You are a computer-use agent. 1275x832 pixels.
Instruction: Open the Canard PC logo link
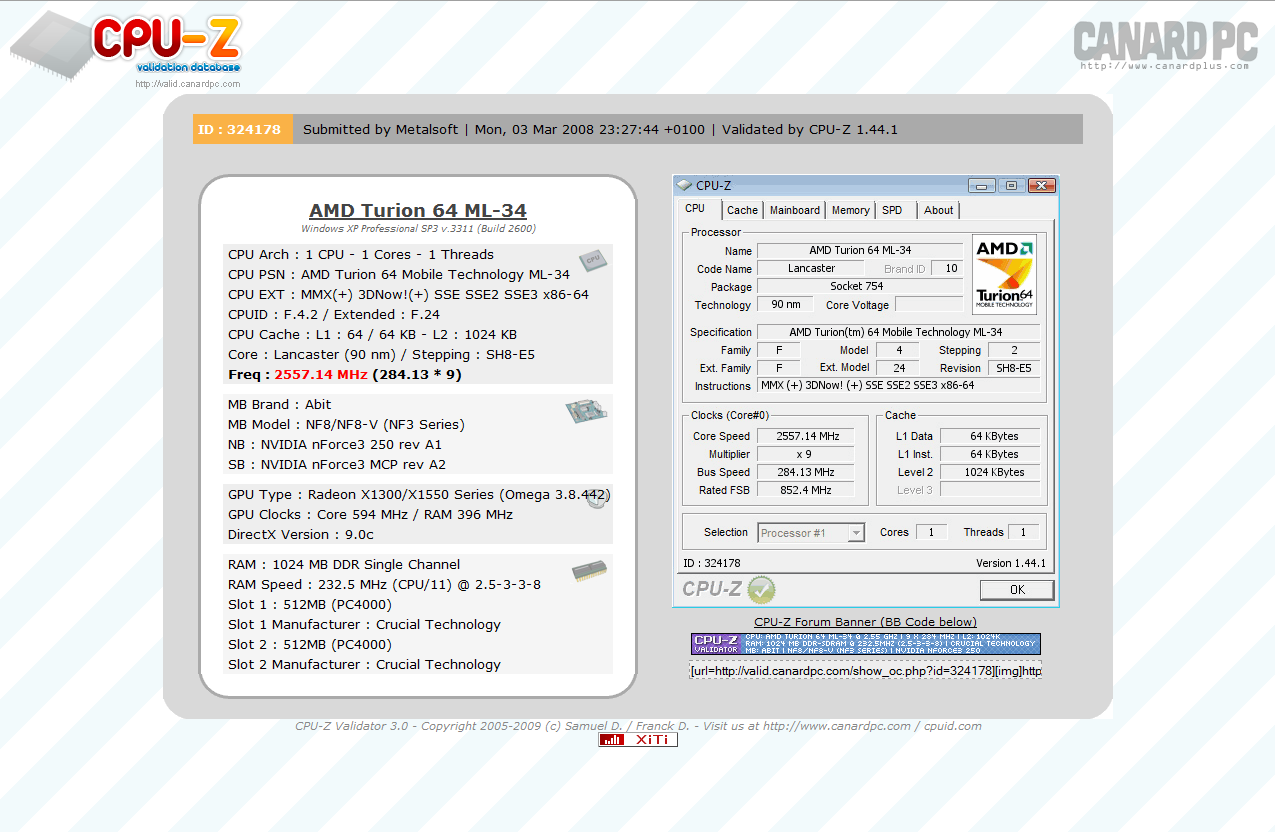point(1165,45)
